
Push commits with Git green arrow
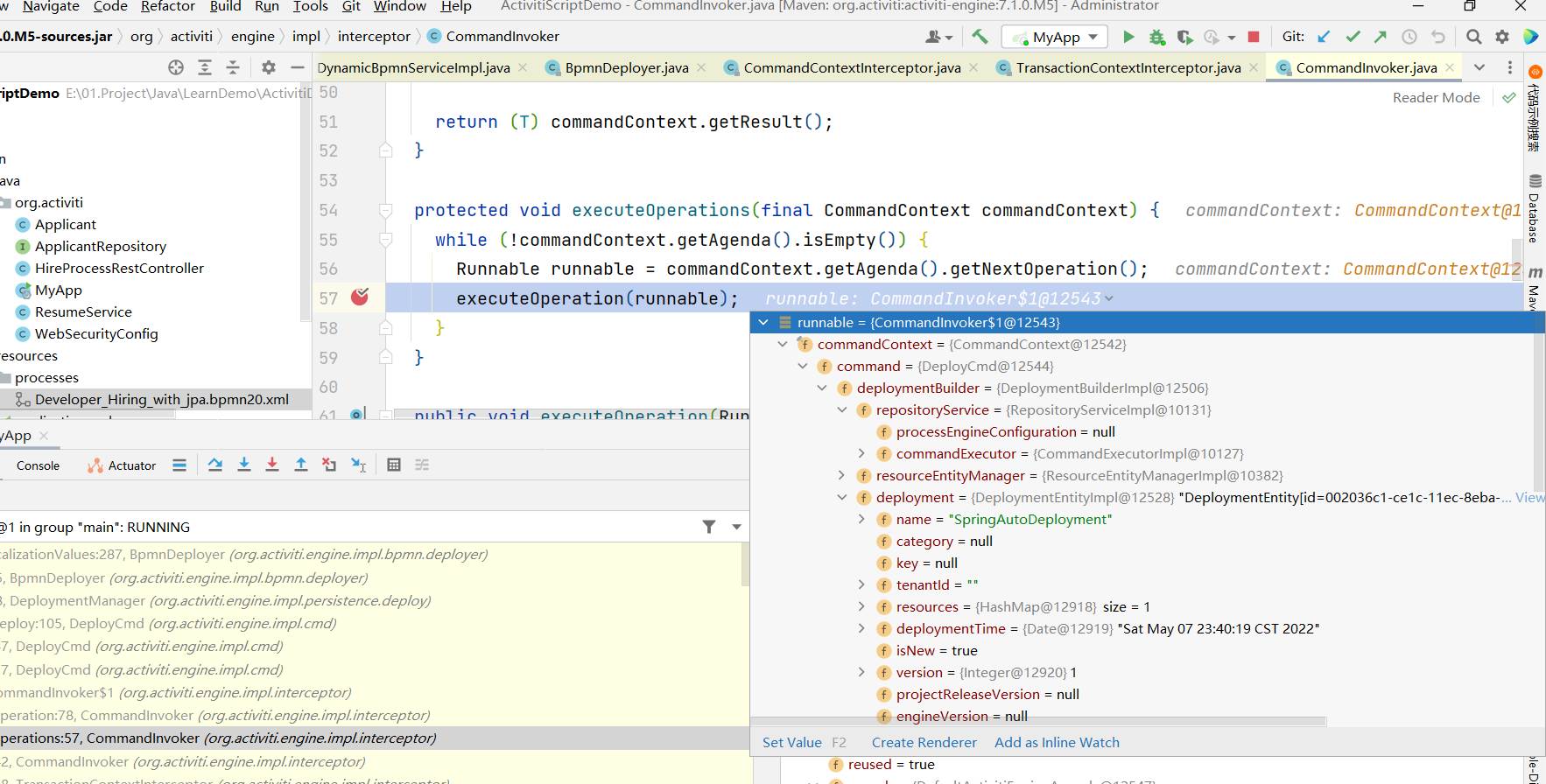point(1381,37)
